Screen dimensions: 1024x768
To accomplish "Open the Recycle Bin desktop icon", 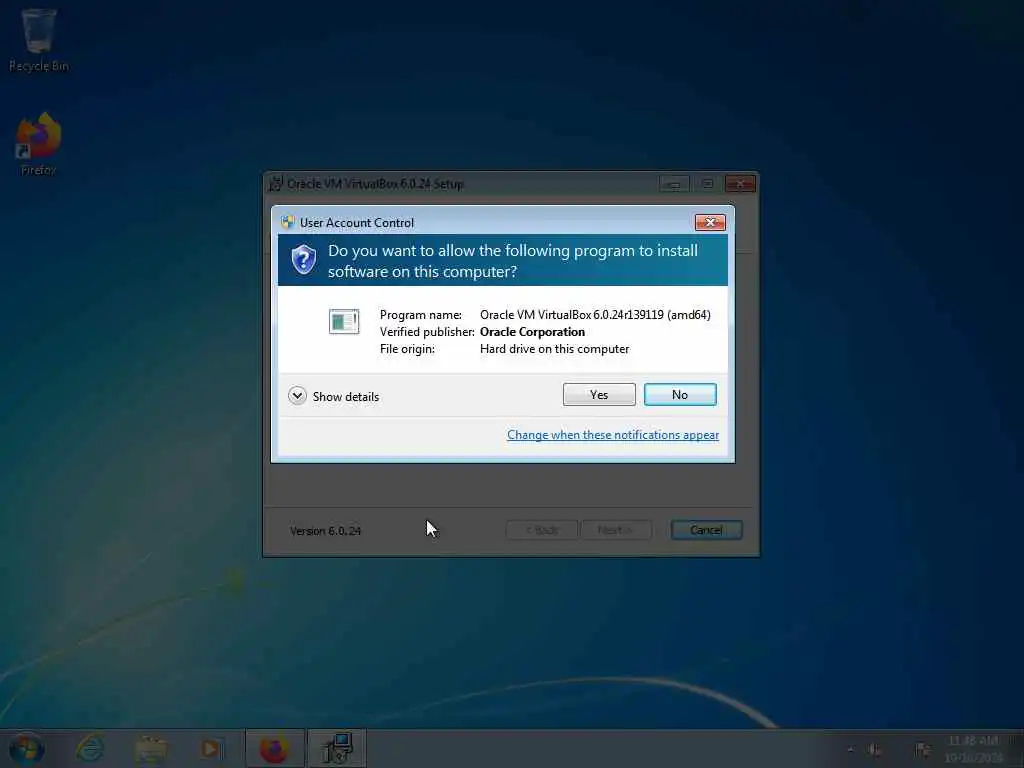I will (39, 40).
